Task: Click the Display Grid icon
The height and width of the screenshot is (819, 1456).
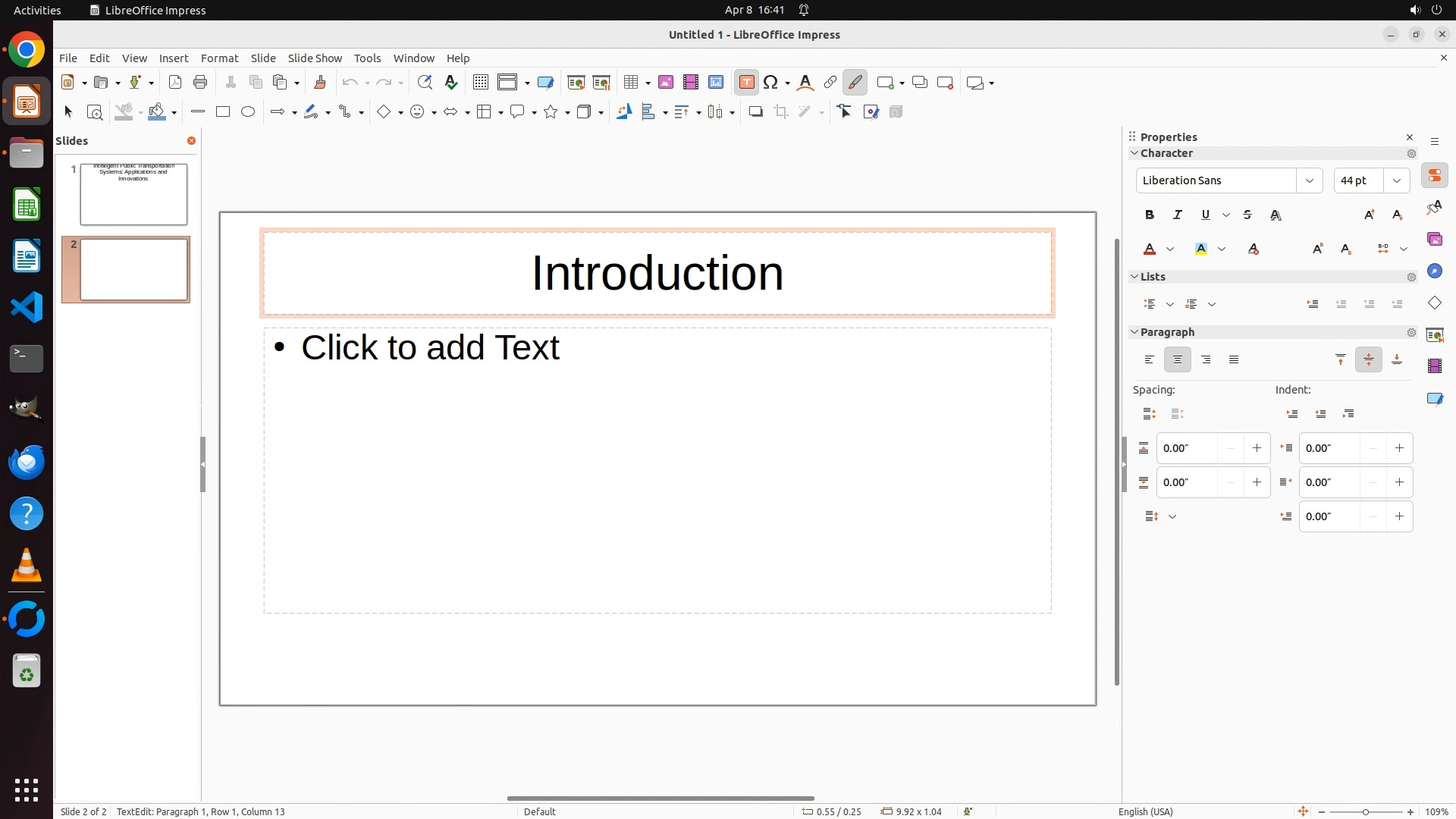Action: coord(480,83)
